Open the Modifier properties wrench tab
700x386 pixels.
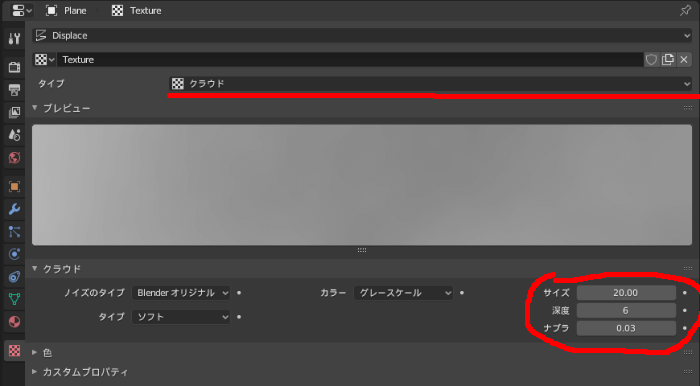tap(14, 209)
